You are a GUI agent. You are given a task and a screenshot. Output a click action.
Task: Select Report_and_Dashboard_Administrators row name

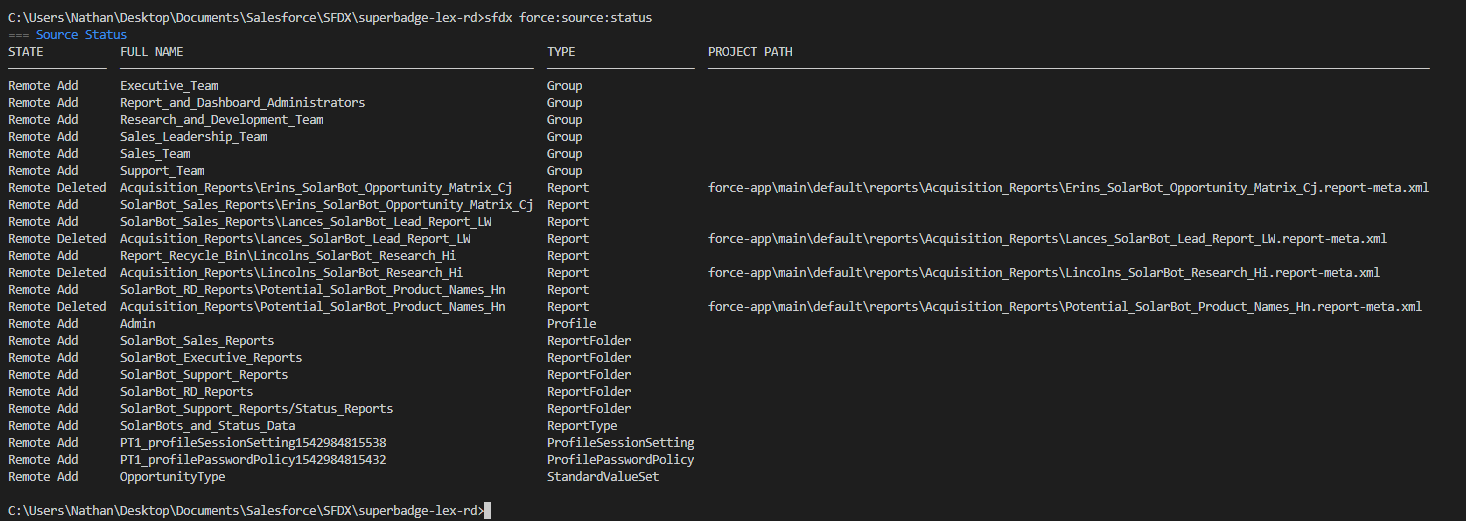tap(243, 103)
